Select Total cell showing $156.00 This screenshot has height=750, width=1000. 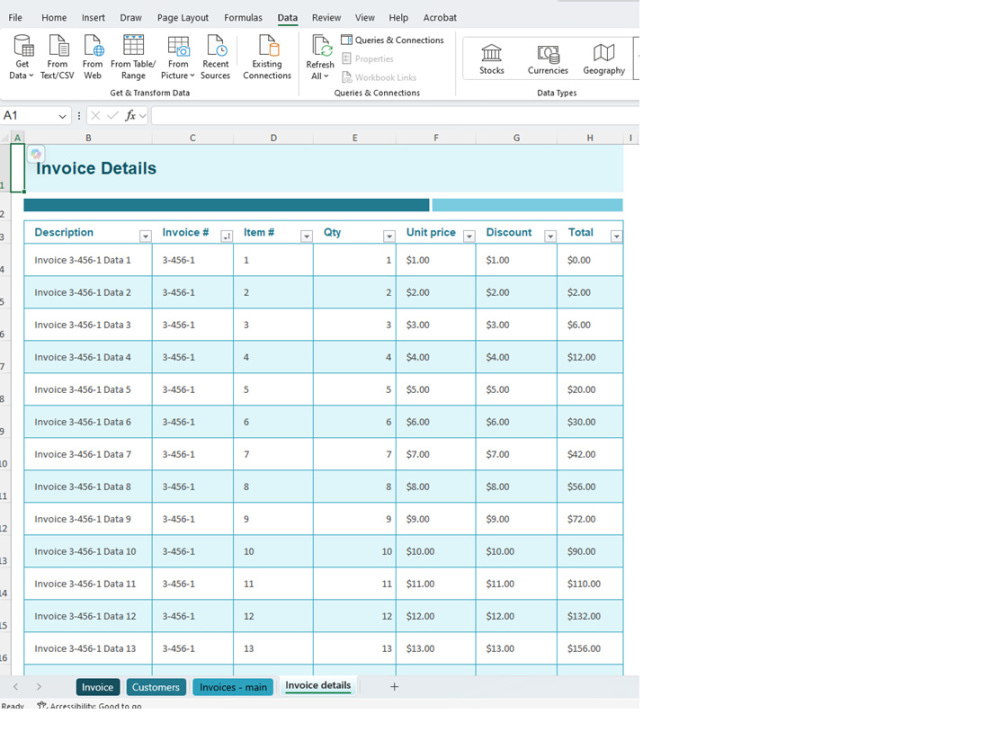[x=590, y=649]
